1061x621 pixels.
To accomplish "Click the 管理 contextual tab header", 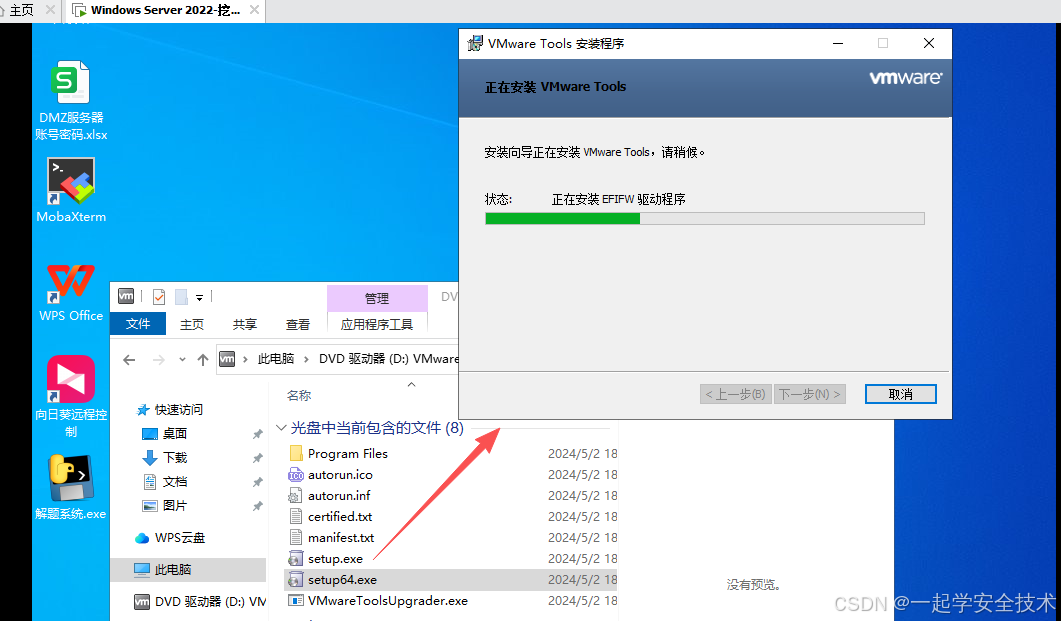I will click(x=377, y=298).
